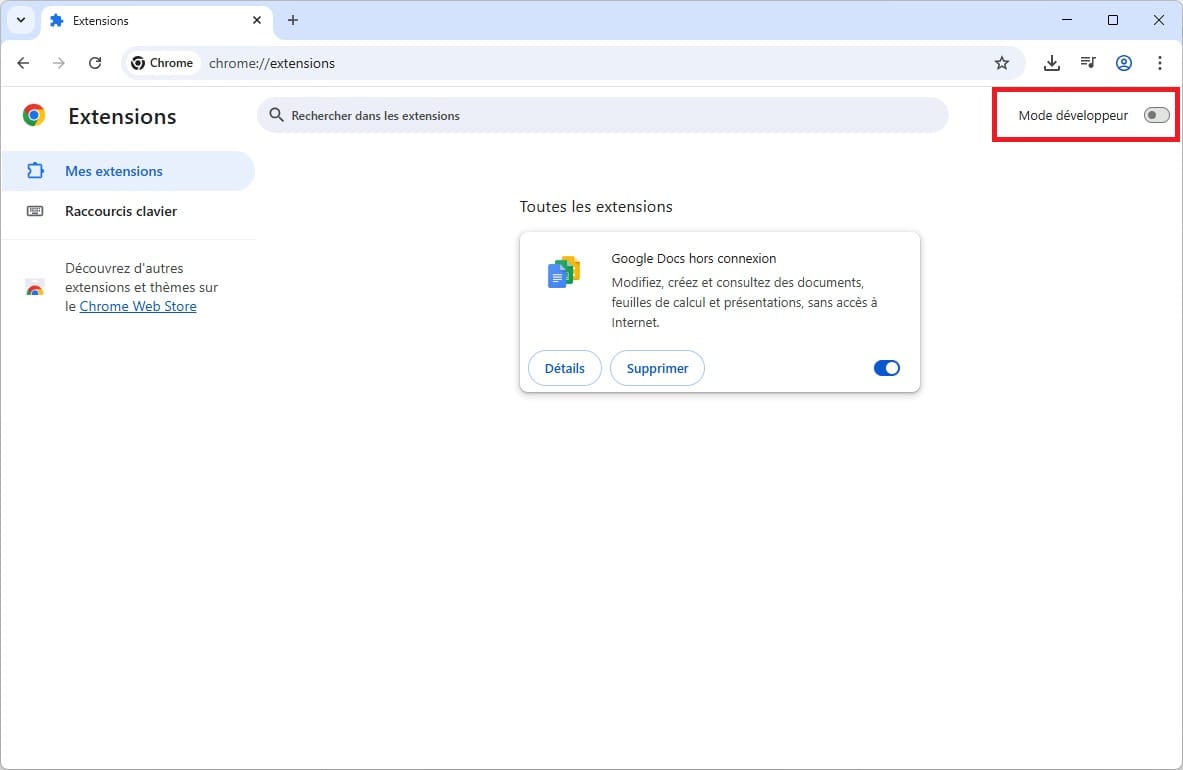Expand the tab search dropdown arrow
This screenshot has height=770, width=1183.
(x=21, y=20)
